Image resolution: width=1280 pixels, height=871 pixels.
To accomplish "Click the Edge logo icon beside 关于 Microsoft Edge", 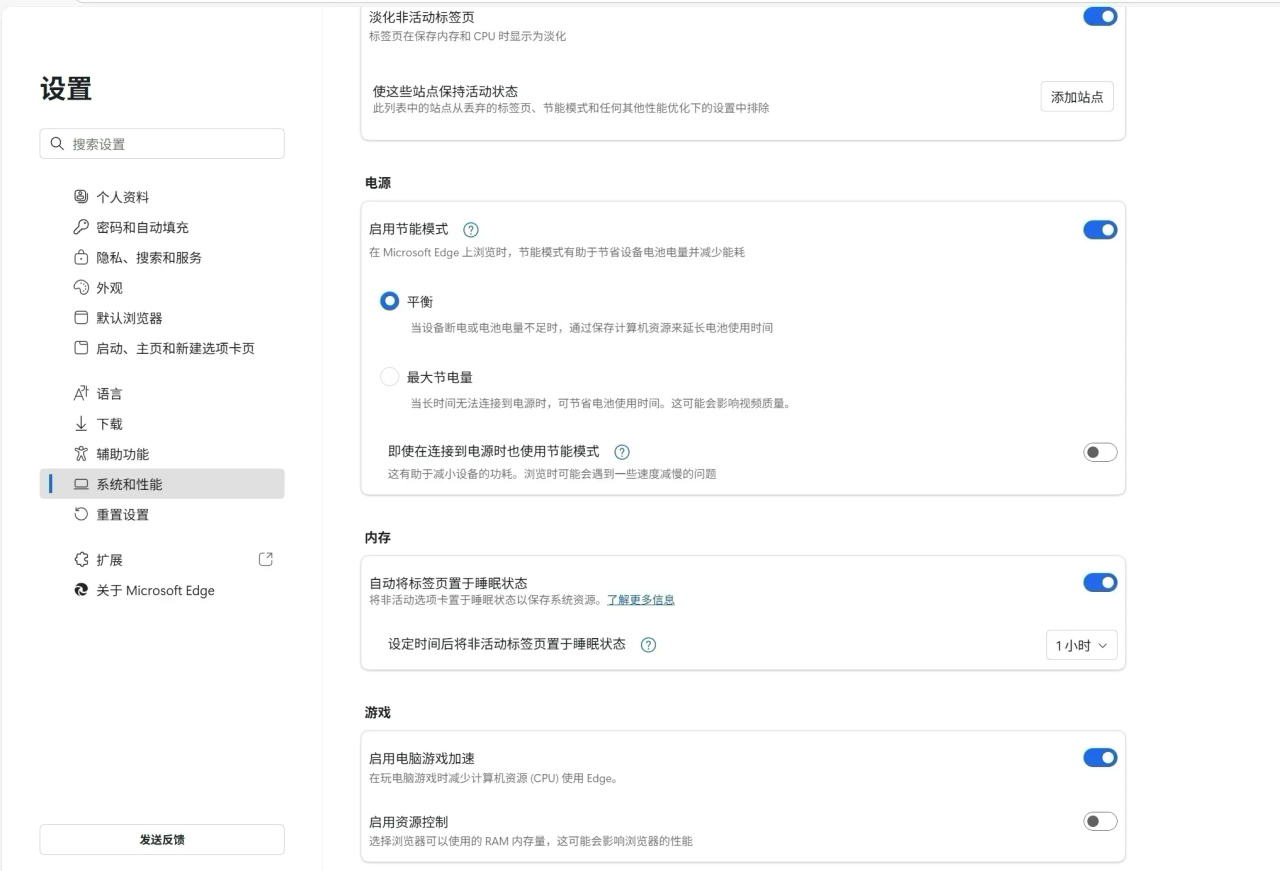I will 81,590.
